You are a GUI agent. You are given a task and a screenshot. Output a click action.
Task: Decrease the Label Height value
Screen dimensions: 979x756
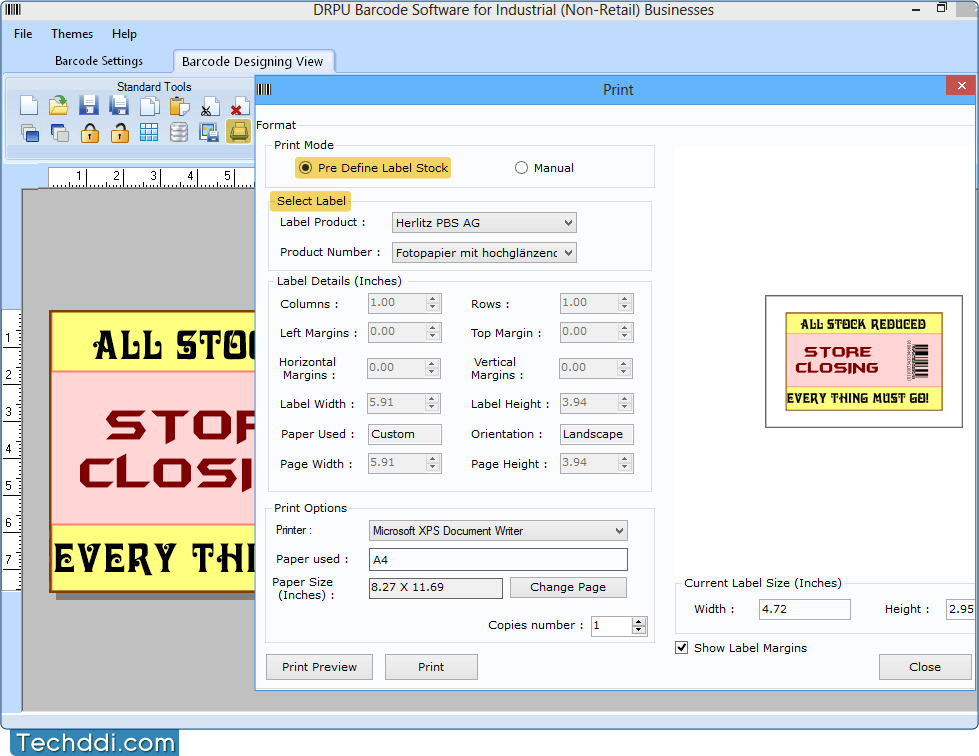624,408
